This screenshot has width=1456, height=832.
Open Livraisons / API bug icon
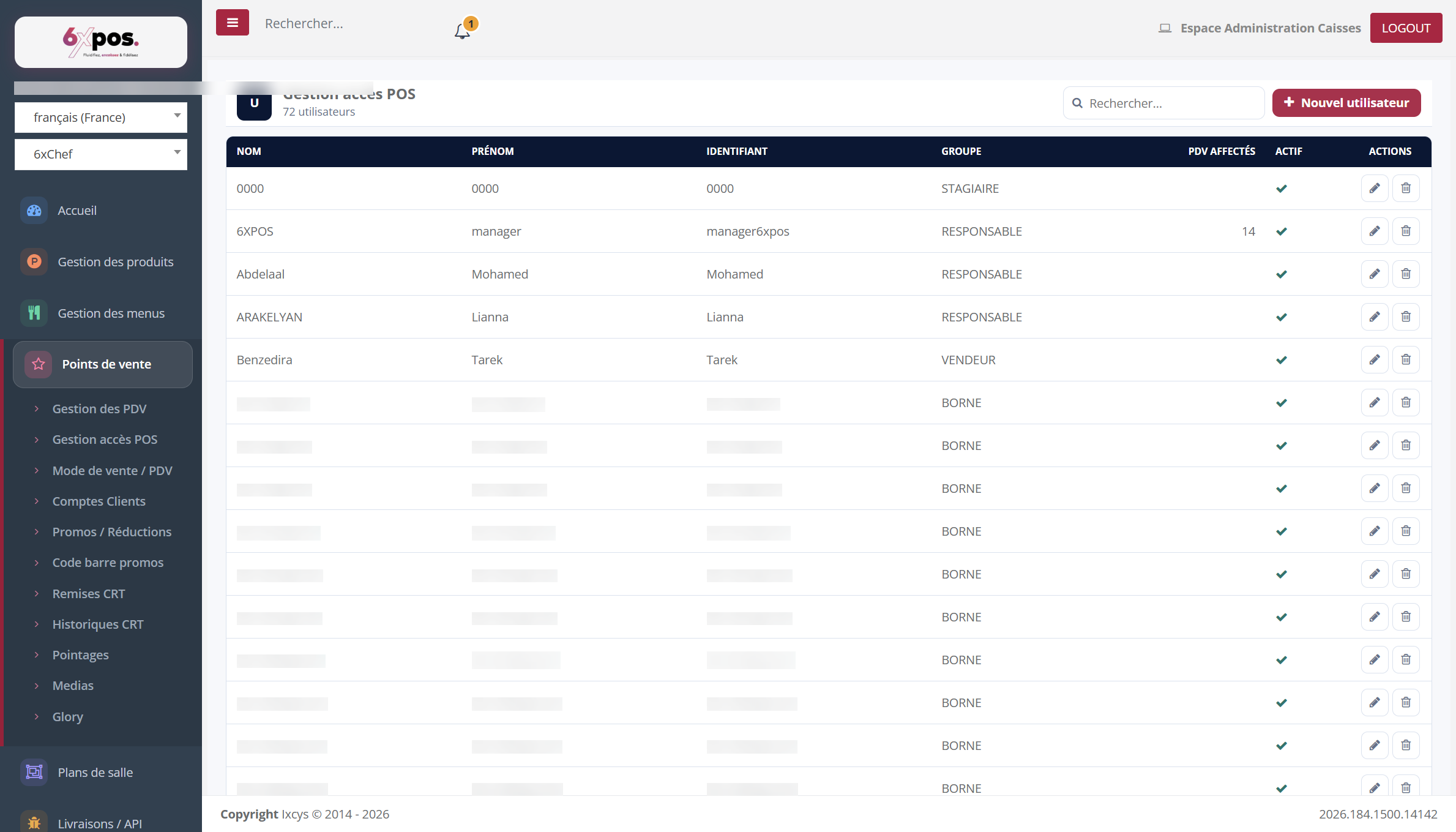point(34,823)
